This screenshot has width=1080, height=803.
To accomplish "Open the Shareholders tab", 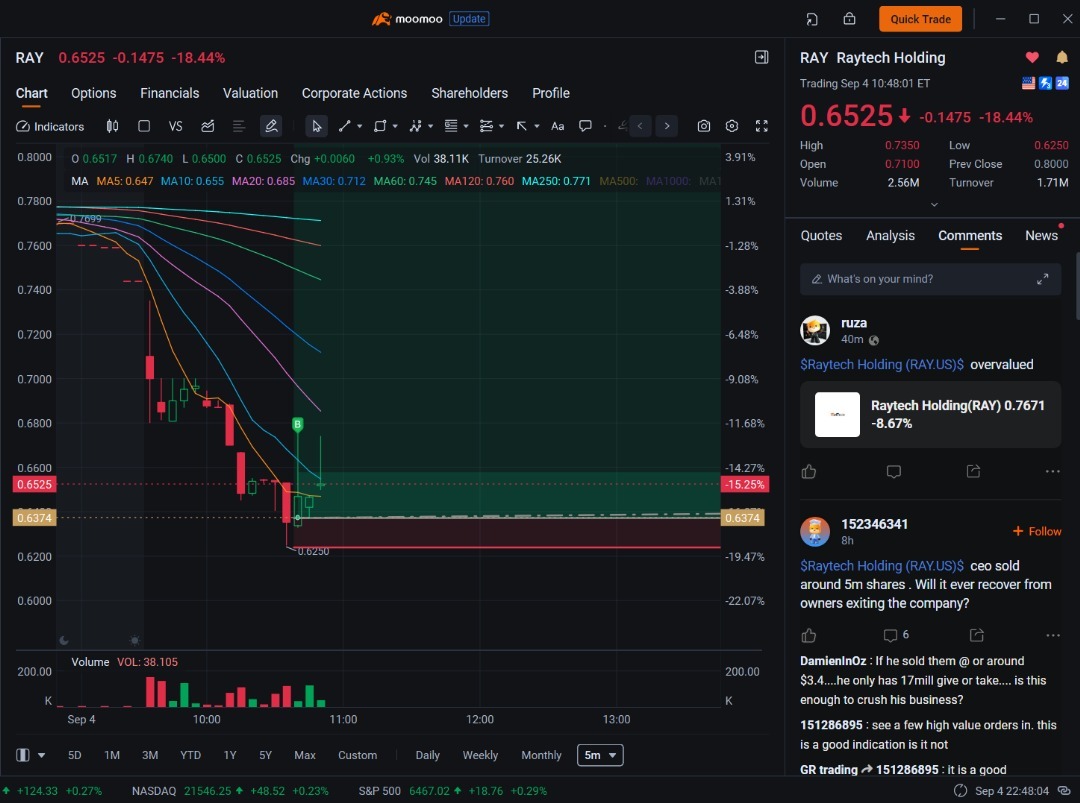I will coord(470,93).
